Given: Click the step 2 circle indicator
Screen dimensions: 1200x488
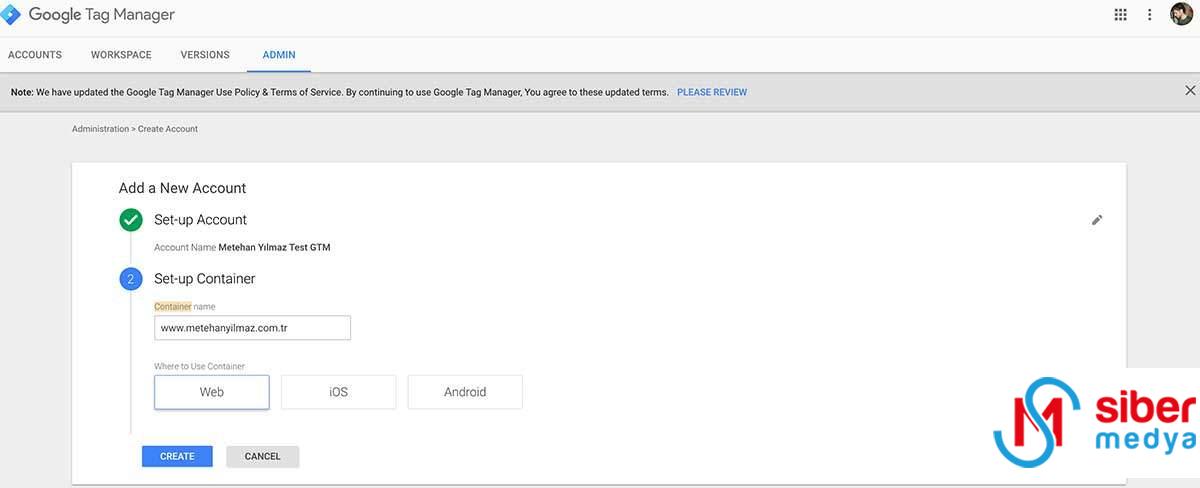Looking at the screenshot, I should pos(131,279).
